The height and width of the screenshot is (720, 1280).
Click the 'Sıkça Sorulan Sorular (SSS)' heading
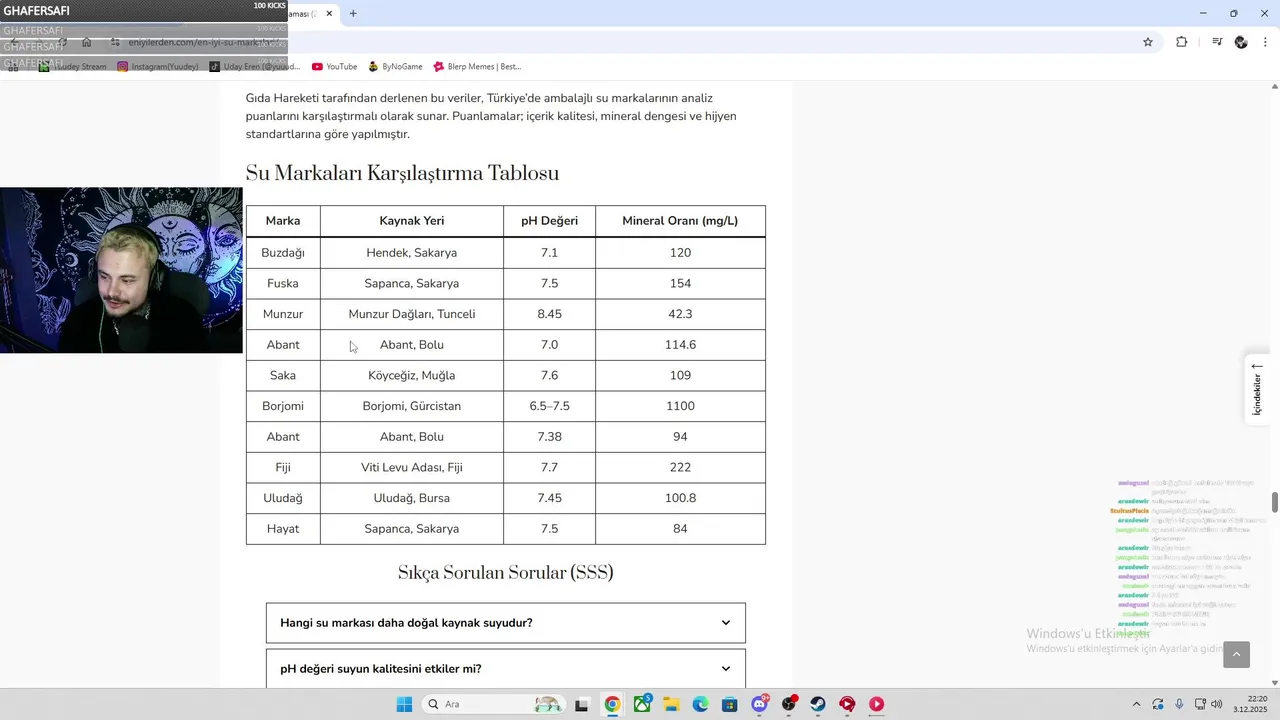[506, 573]
